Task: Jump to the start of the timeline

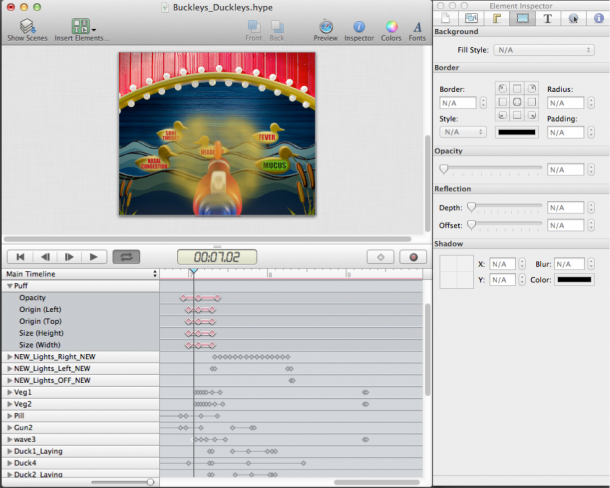Action: point(20,257)
